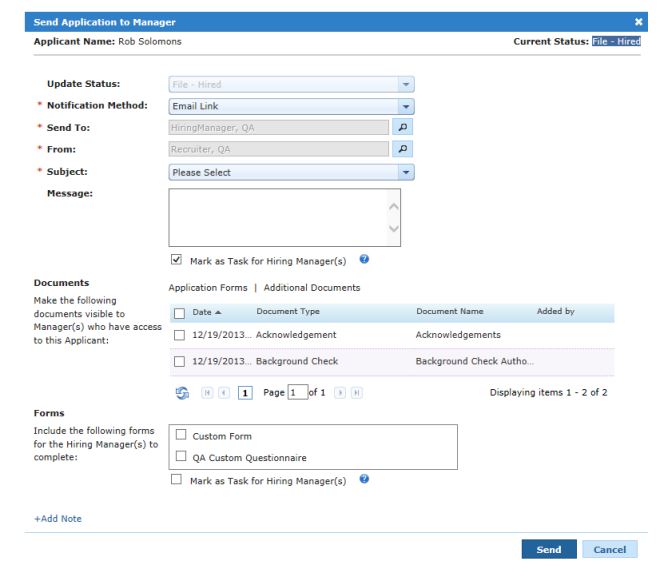Click the File - Hired current status link
Image resolution: width=671 pixels, height=578 pixels.
616,41
